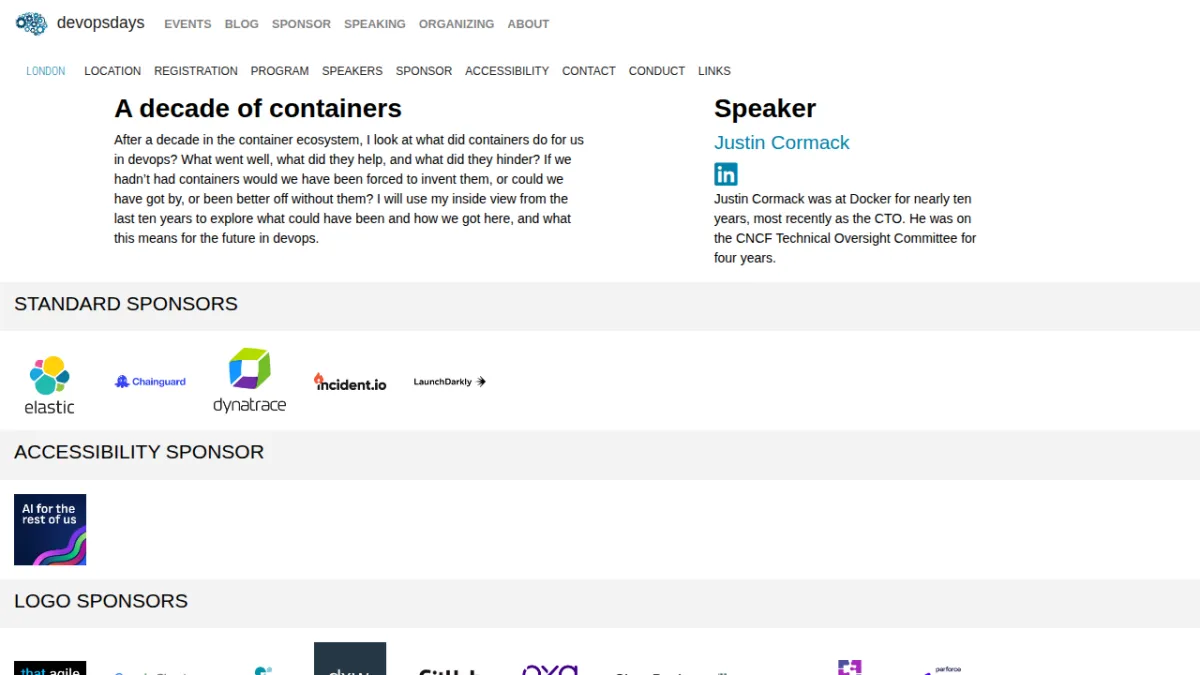Click the LONDON event link

tap(46, 71)
